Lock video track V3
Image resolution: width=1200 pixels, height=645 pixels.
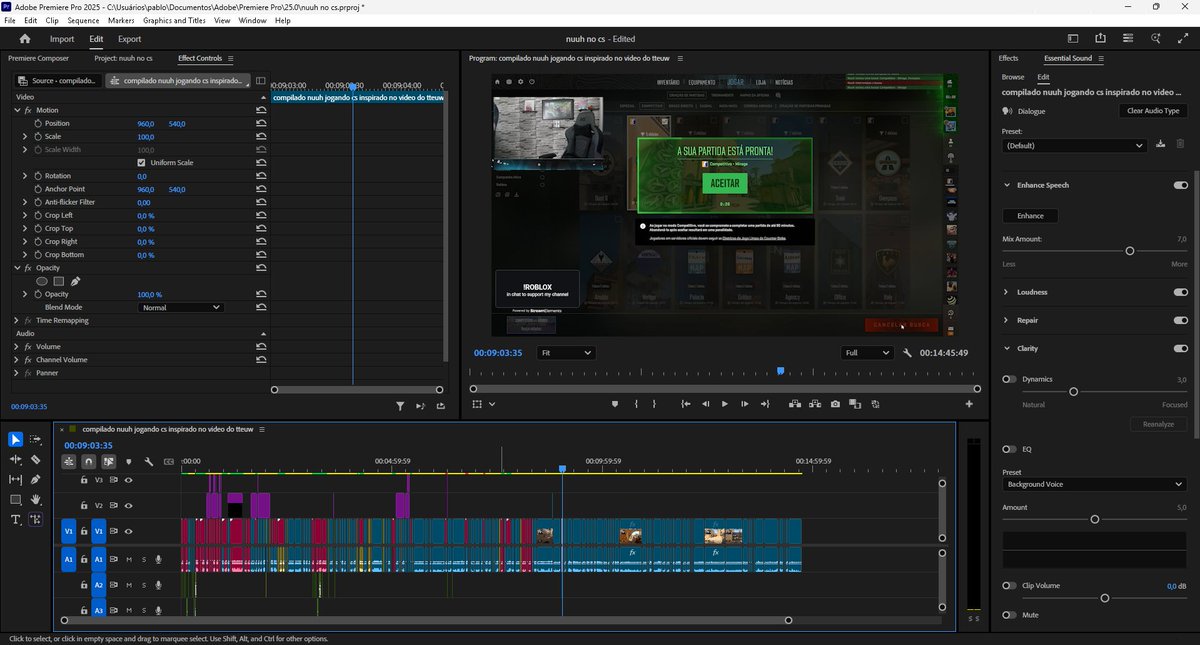coord(84,480)
